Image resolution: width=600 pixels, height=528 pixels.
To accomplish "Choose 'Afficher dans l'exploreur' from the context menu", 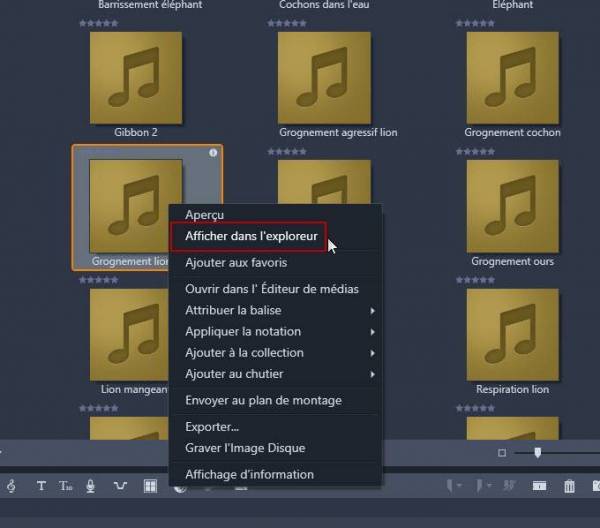I will [x=251, y=237].
